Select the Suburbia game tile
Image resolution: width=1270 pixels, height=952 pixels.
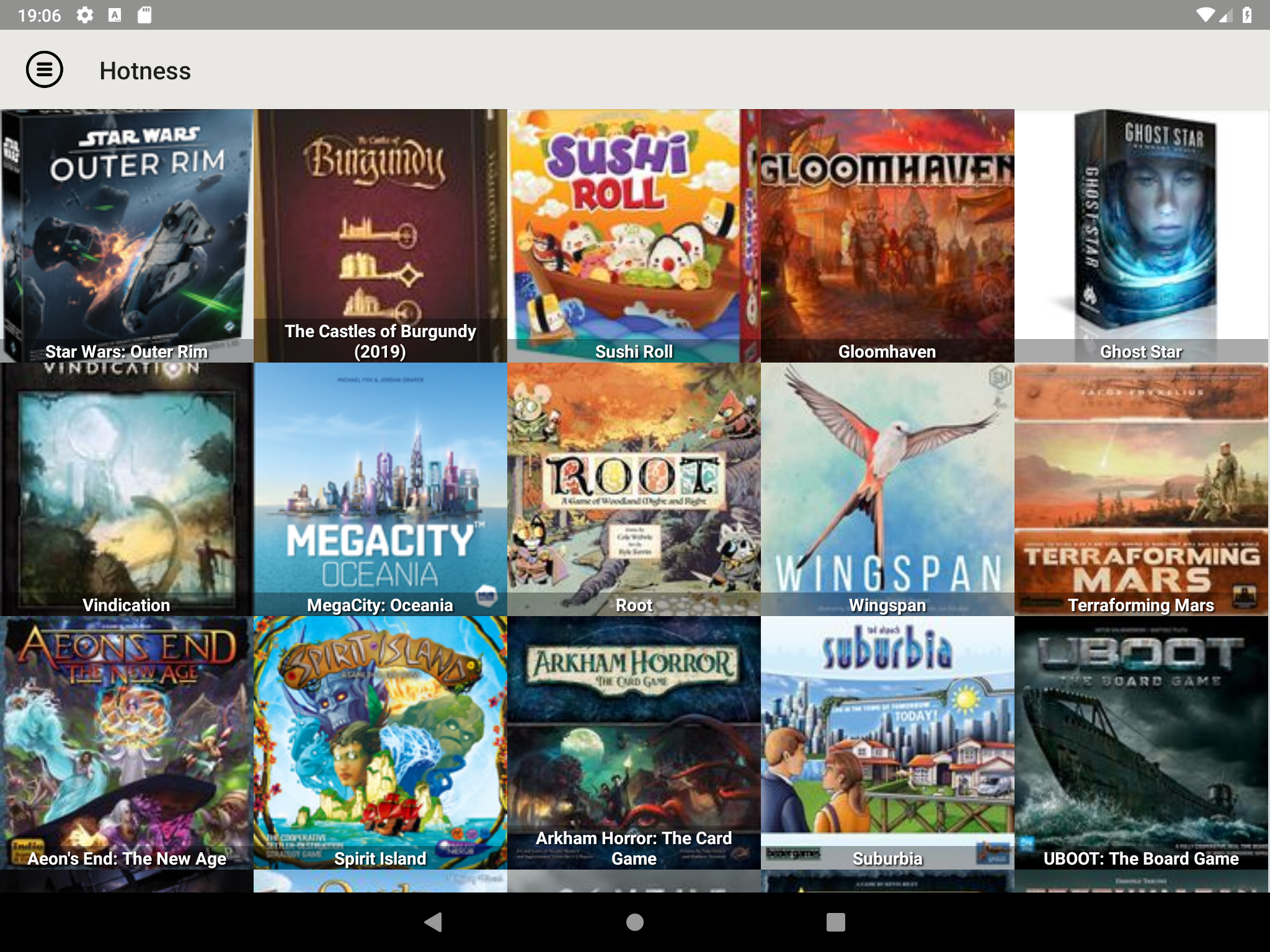point(887,743)
